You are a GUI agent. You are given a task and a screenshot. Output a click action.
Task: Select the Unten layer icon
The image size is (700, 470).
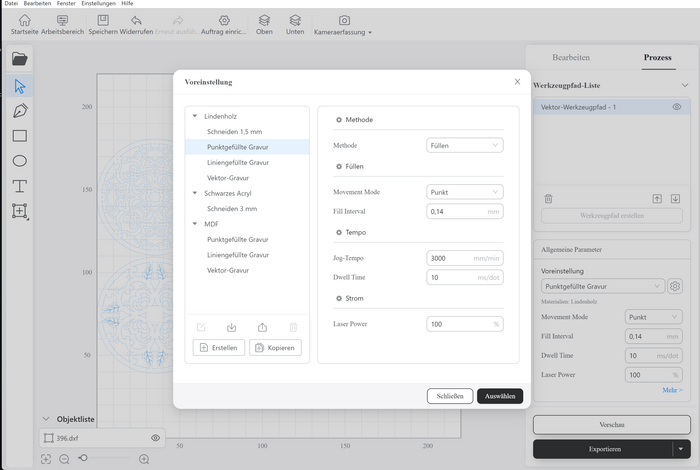point(295,20)
